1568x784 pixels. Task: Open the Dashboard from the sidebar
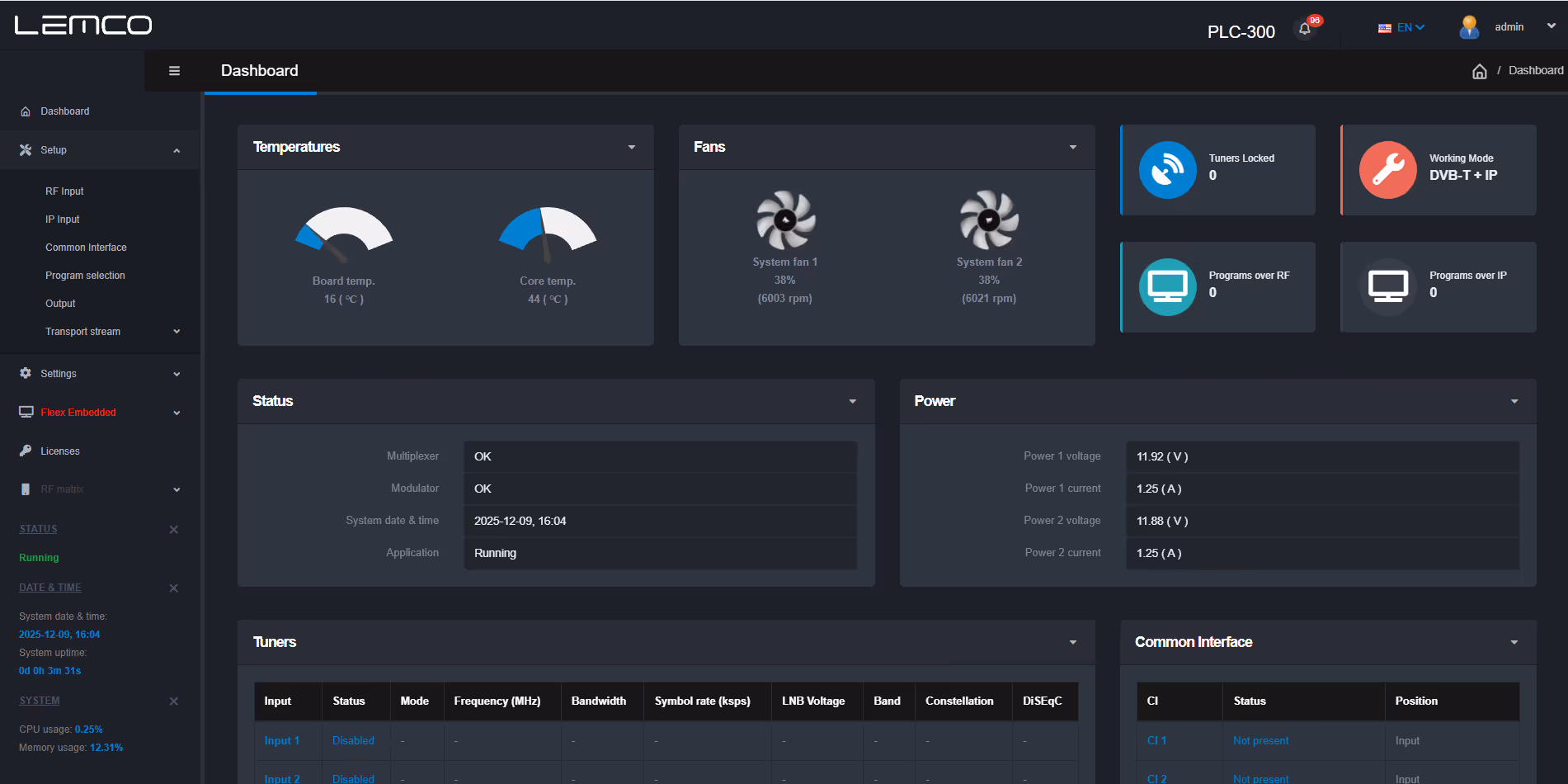64,111
